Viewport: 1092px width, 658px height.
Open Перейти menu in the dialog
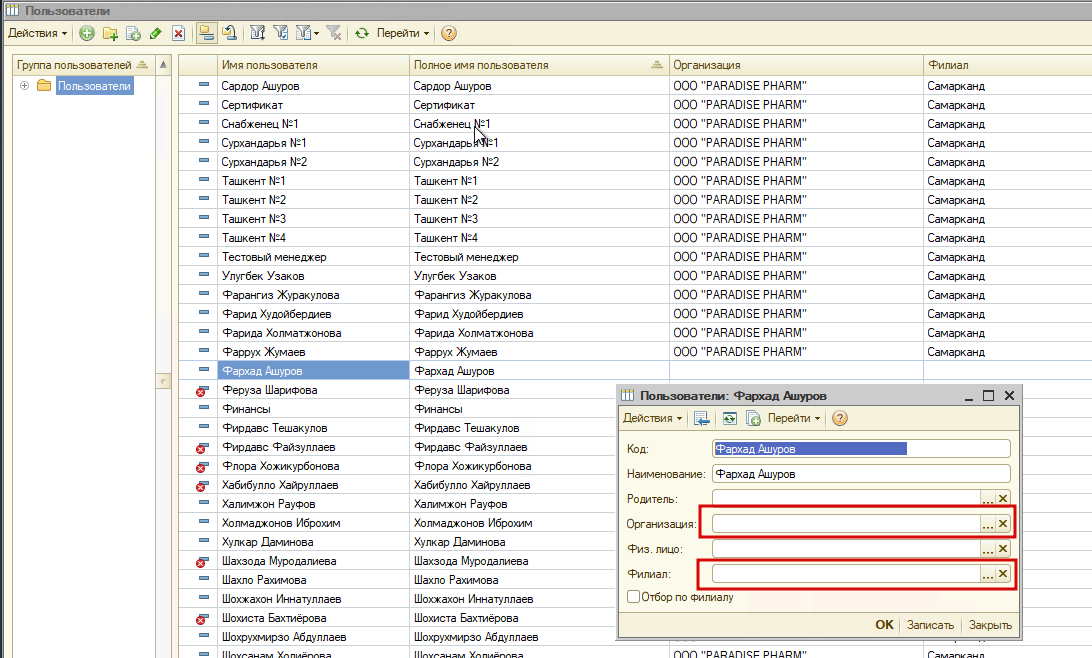point(794,418)
